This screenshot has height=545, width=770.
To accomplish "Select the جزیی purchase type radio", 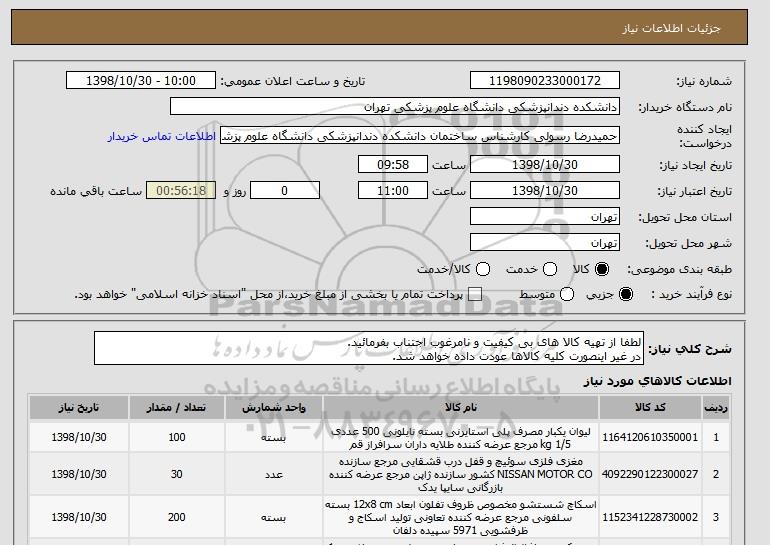I will click(x=626, y=294).
